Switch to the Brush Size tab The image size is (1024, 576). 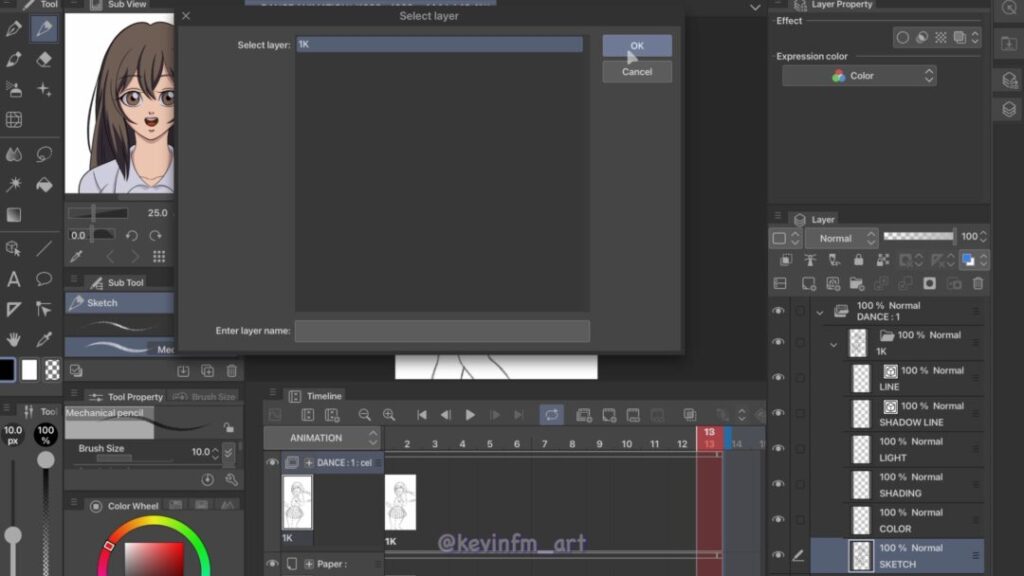click(x=205, y=396)
